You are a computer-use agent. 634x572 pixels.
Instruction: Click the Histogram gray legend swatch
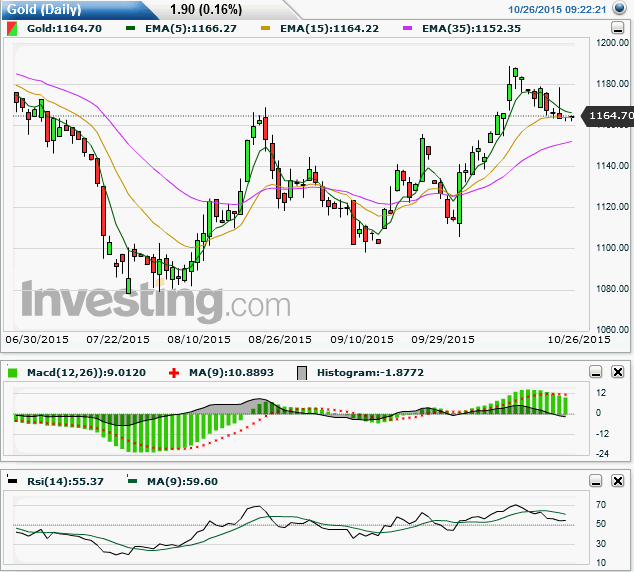[x=302, y=373]
